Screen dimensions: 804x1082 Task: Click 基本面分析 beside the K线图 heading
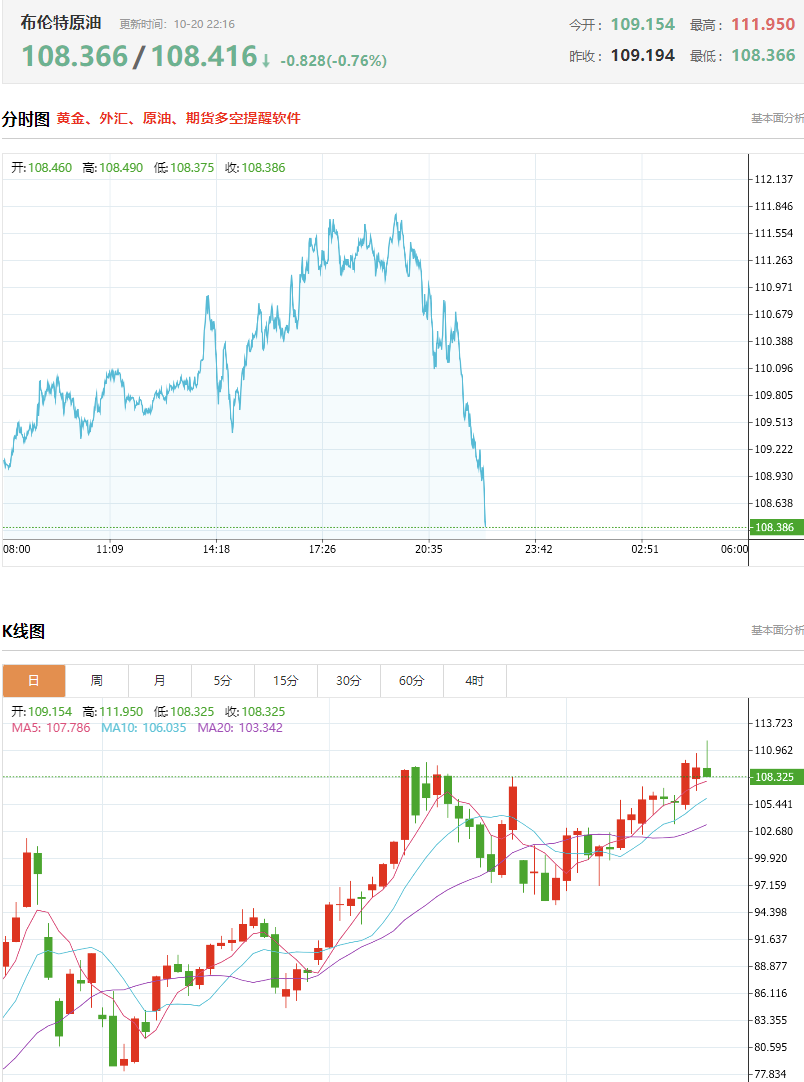(x=777, y=630)
